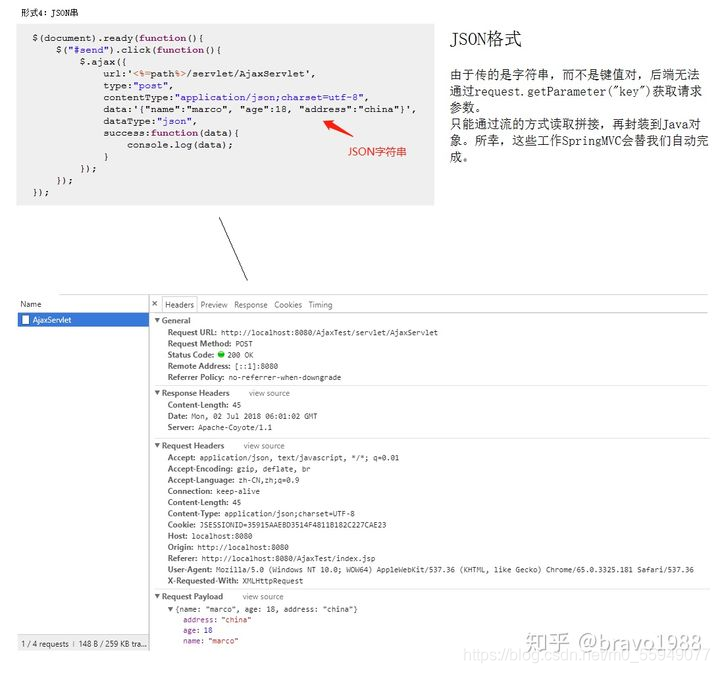
Task: Click view source next to Request Headers
Action: click(x=264, y=446)
